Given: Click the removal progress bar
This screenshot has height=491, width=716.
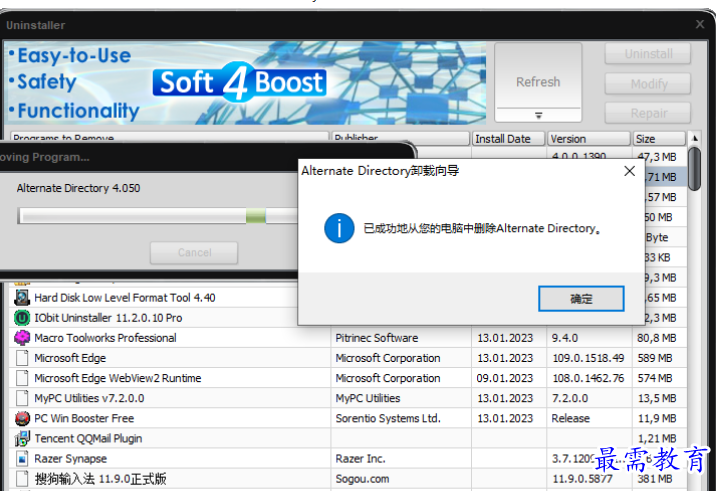Looking at the screenshot, I should 158,216.
